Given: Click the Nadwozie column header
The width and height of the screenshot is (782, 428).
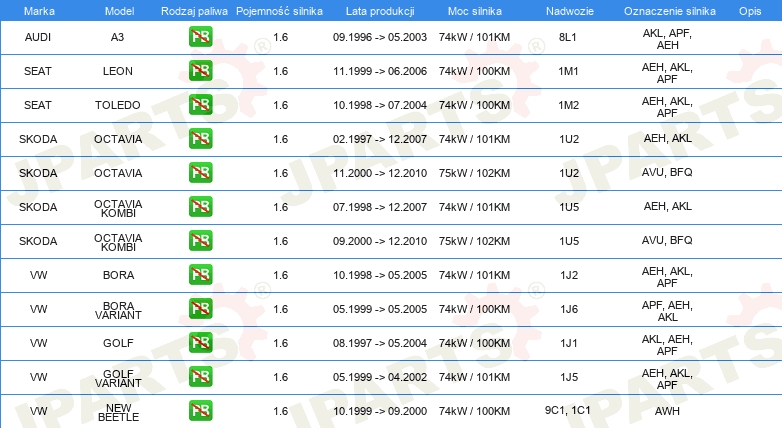Looking at the screenshot, I should click(x=570, y=11).
